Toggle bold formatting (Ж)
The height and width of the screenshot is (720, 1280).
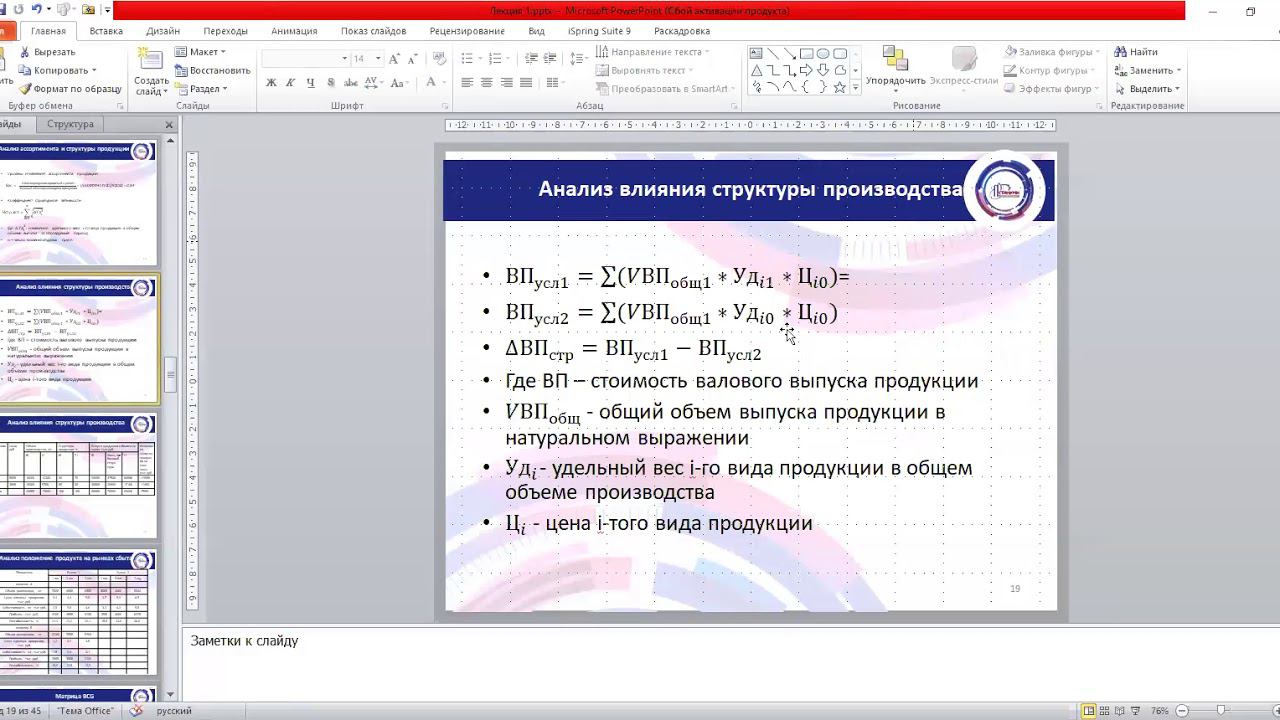click(x=271, y=83)
